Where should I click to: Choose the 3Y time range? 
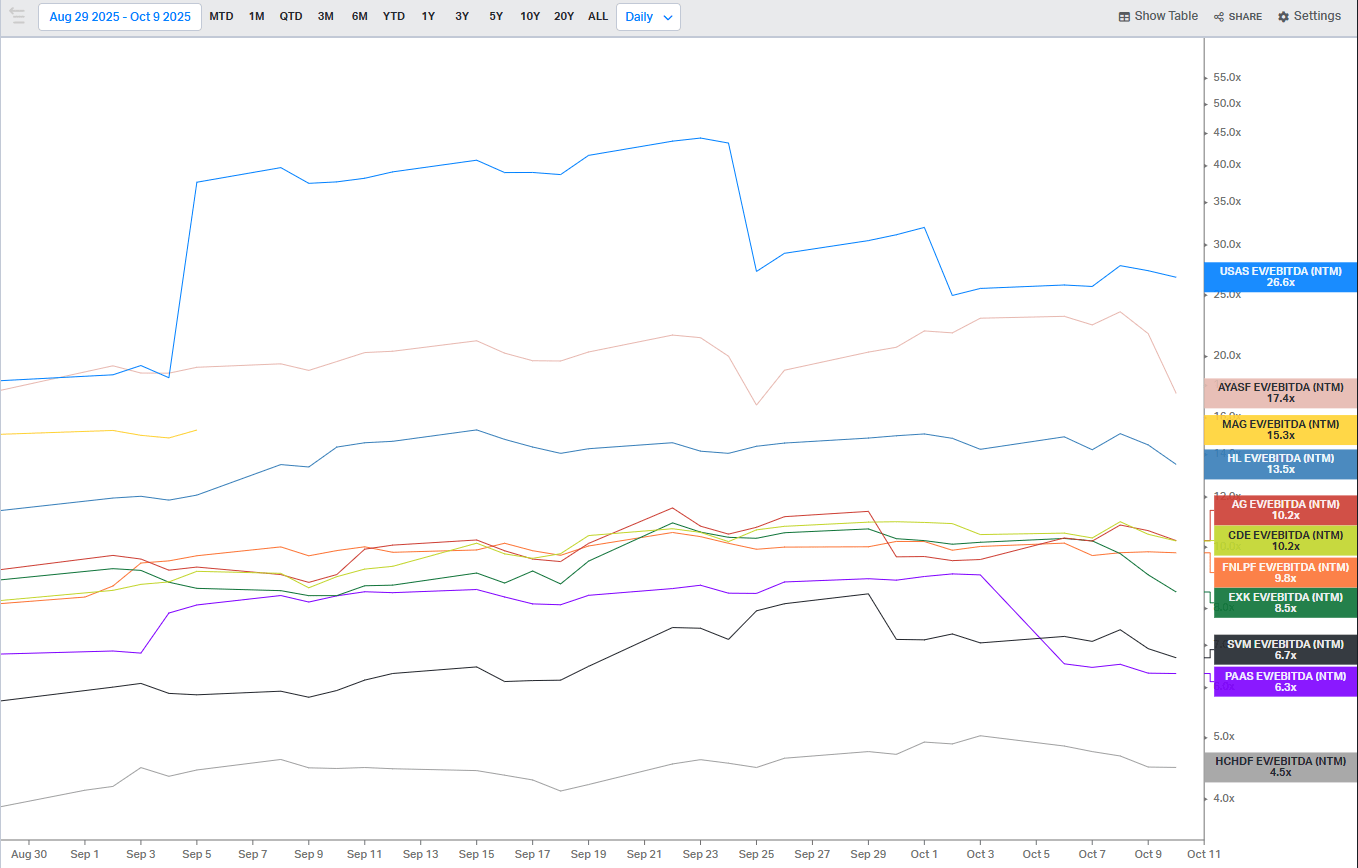click(x=462, y=17)
